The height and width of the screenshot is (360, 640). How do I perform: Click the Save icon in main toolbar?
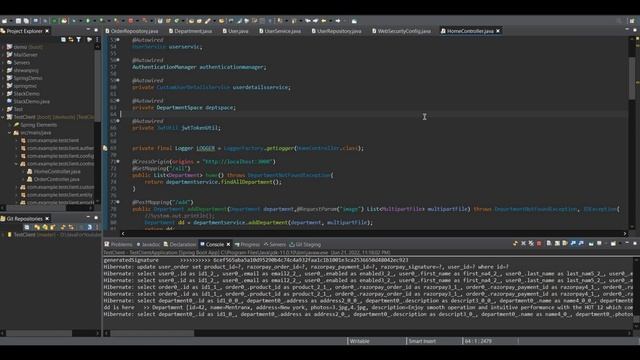[18, 20]
